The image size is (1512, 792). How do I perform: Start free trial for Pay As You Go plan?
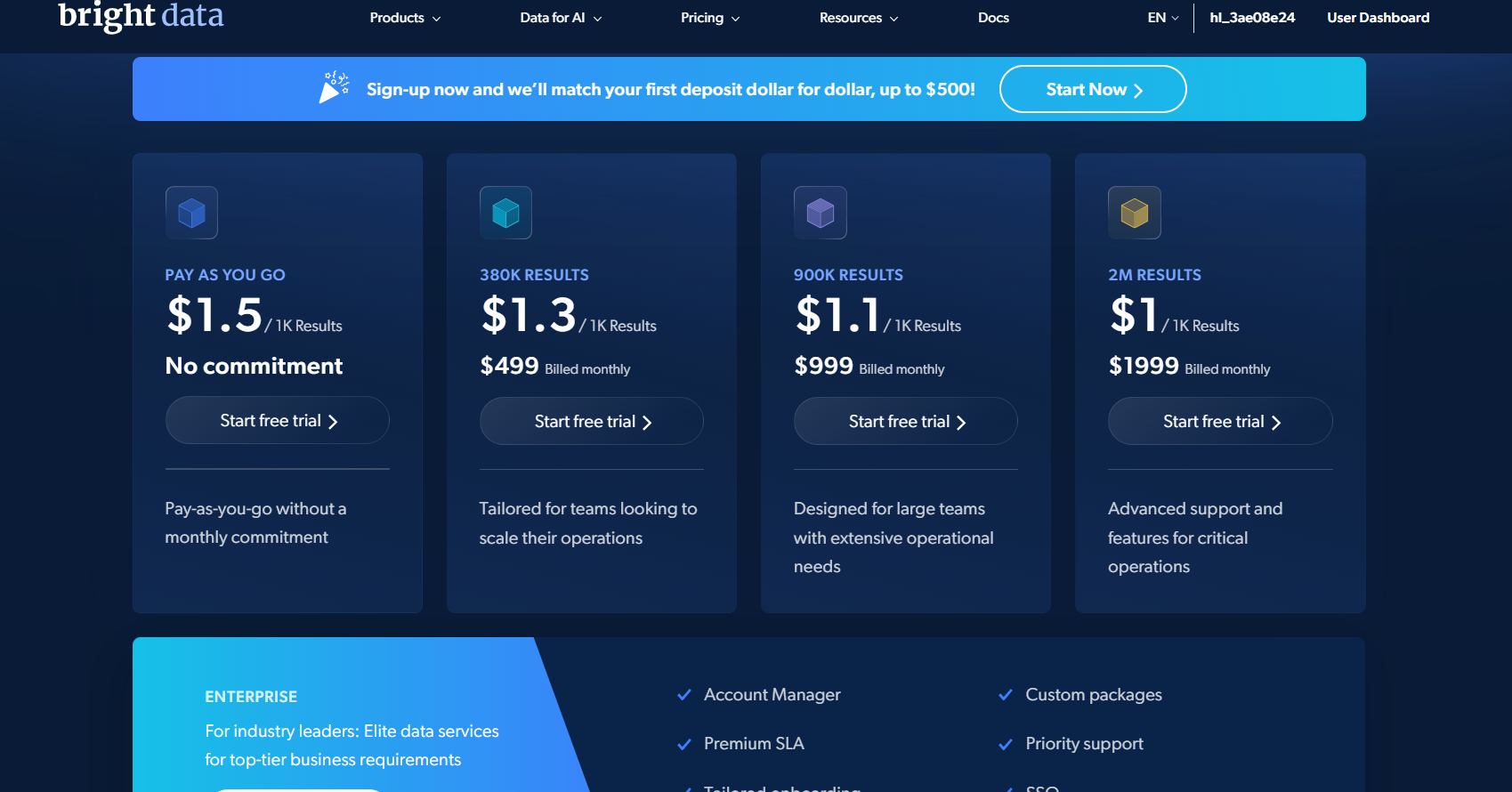tap(278, 421)
